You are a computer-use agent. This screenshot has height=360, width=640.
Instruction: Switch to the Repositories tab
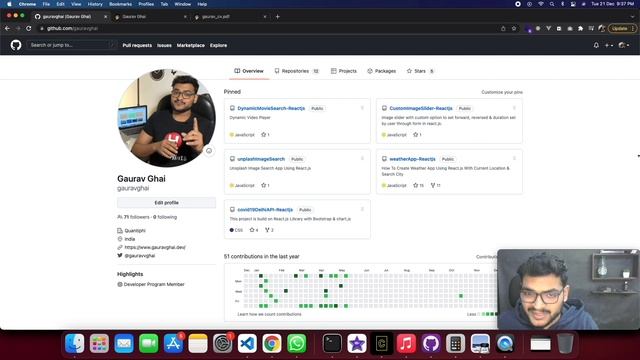tap(297, 71)
